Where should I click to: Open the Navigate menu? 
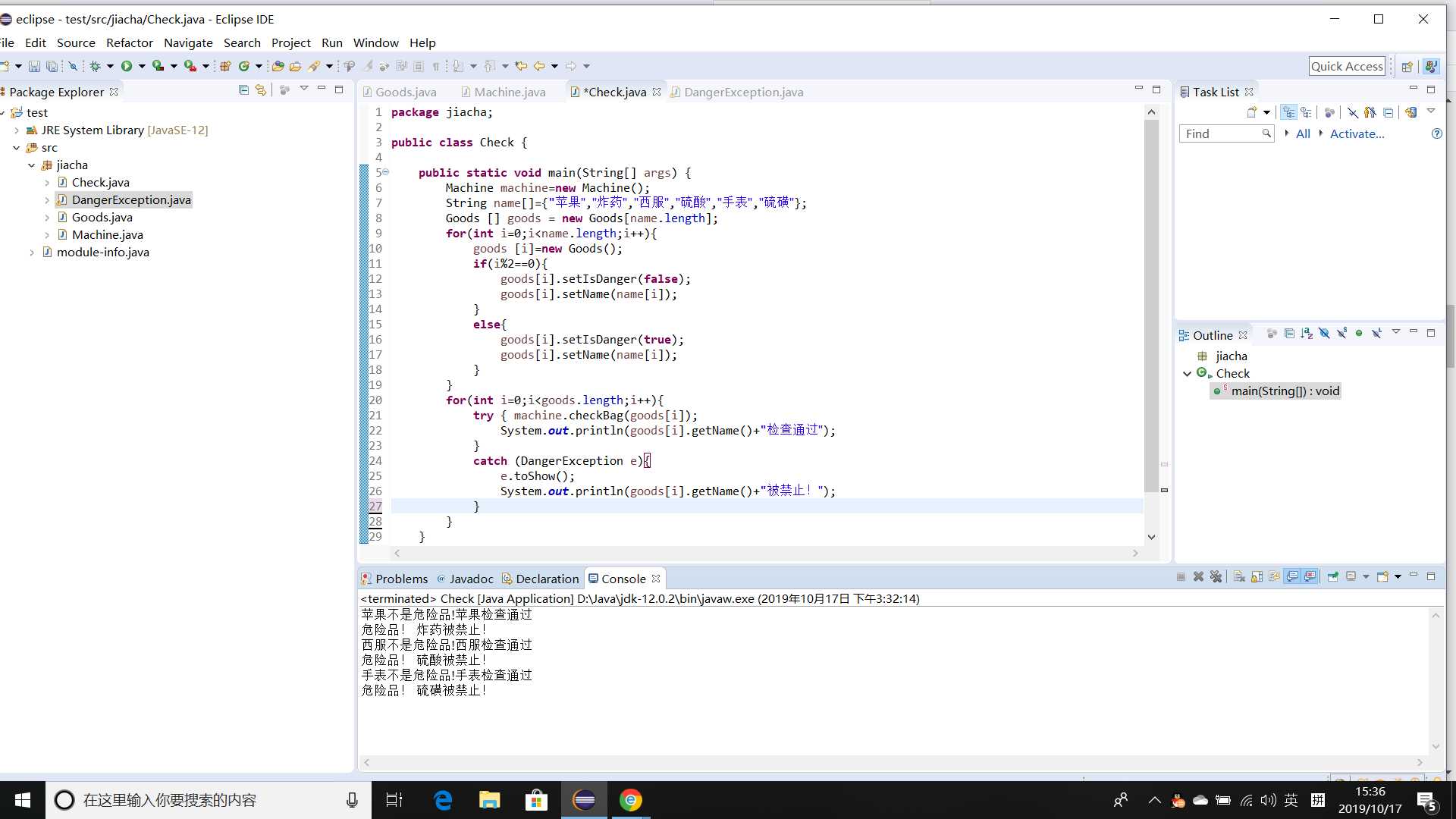pyautogui.click(x=188, y=43)
